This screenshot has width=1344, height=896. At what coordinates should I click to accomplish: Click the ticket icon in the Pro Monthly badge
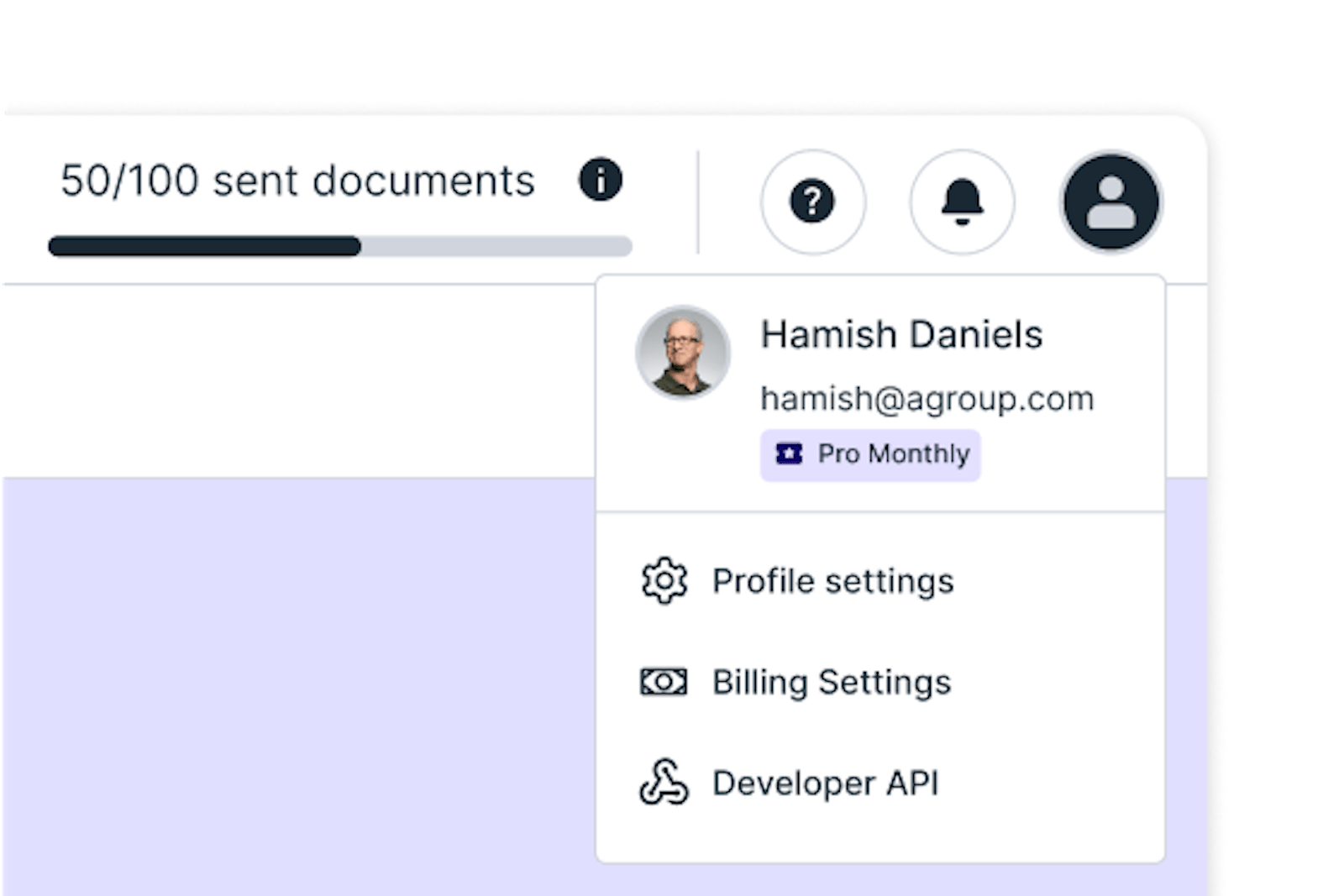coord(789,454)
